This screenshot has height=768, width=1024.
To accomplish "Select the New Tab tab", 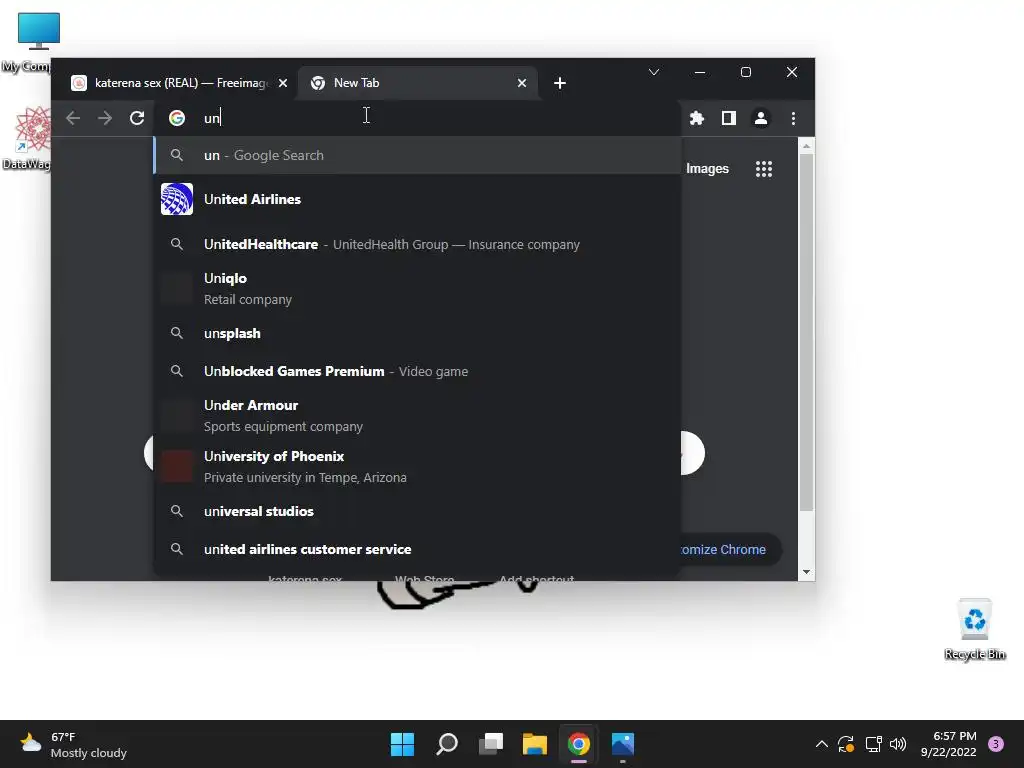I will [x=419, y=83].
